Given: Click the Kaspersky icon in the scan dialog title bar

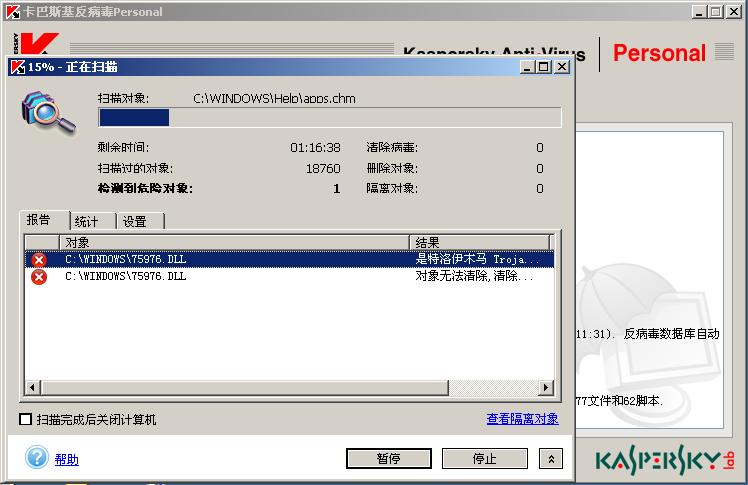Looking at the screenshot, I should click(18, 67).
